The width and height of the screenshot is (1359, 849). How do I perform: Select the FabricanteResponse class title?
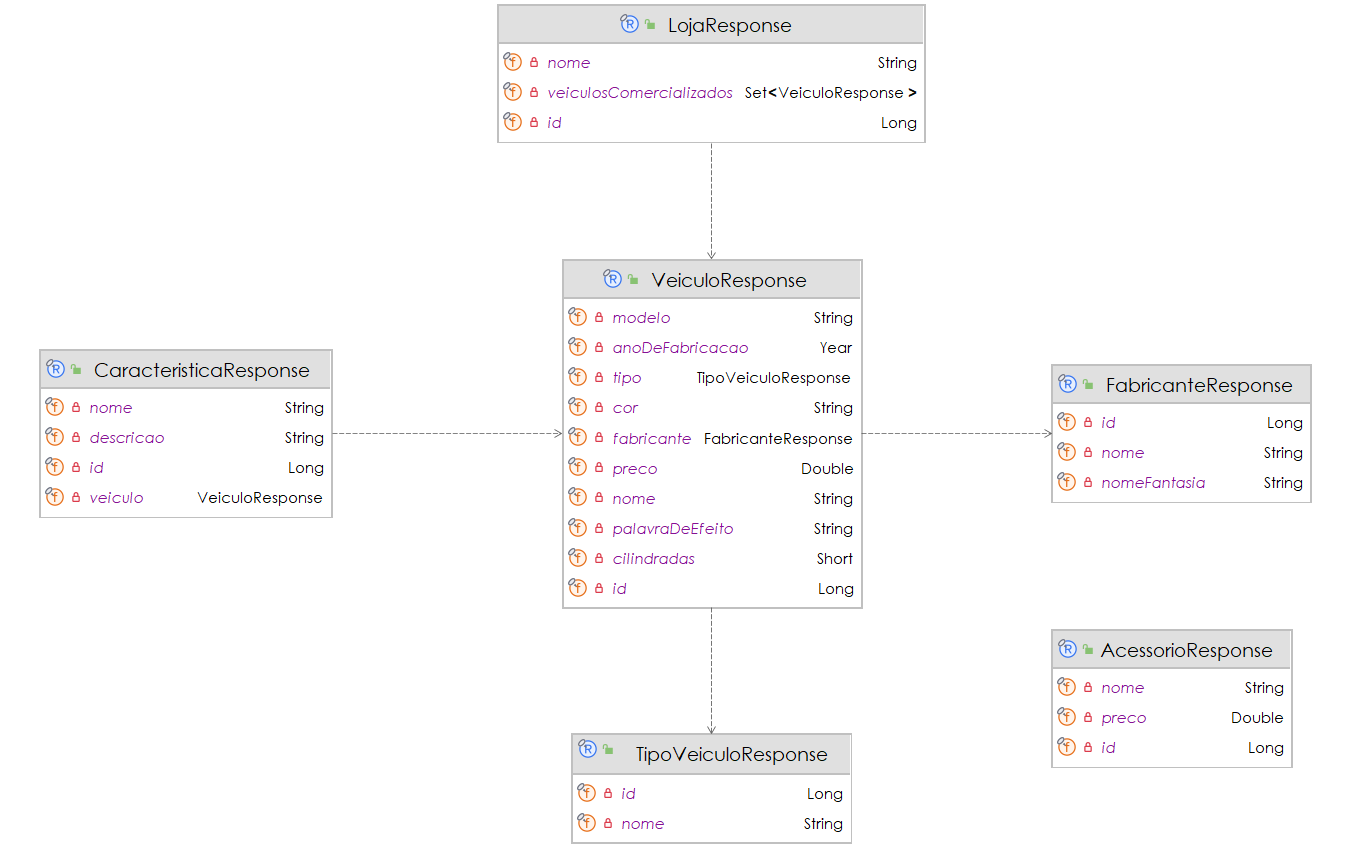(x=1199, y=386)
